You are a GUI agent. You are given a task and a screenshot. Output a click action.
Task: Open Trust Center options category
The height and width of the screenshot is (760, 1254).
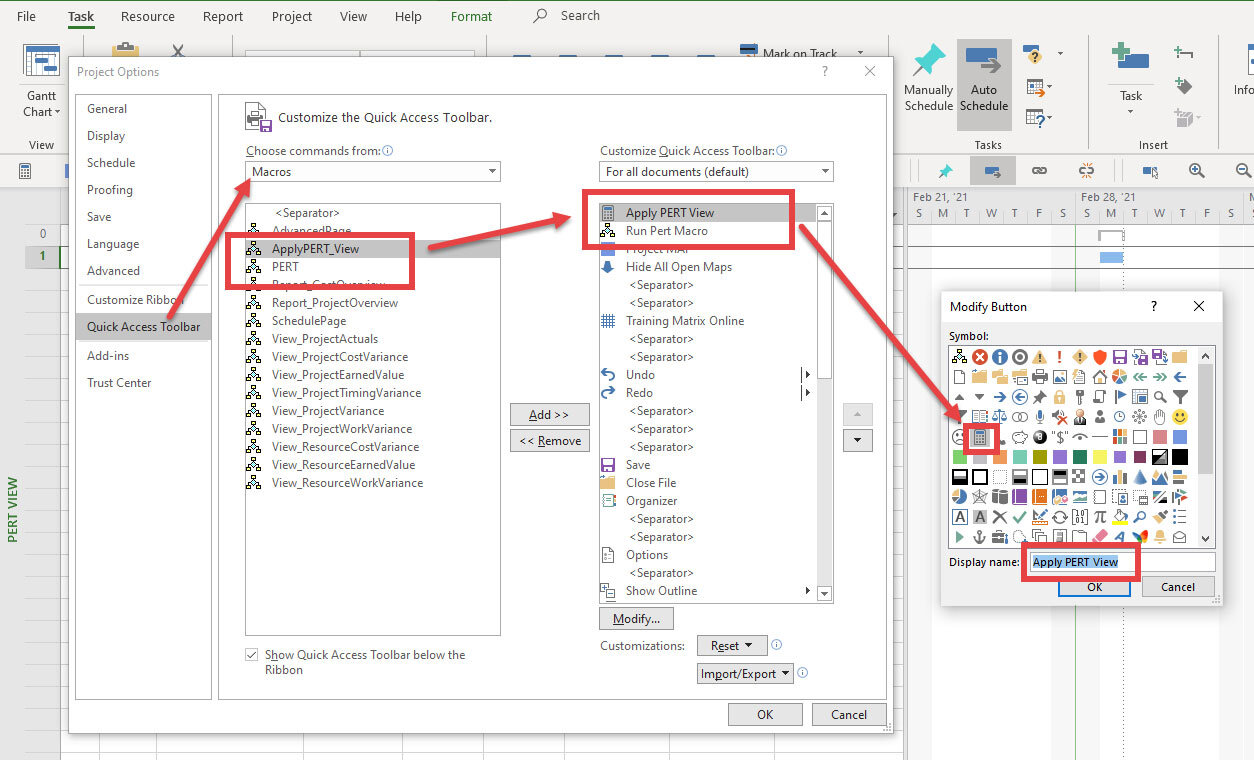pyautogui.click(x=119, y=383)
